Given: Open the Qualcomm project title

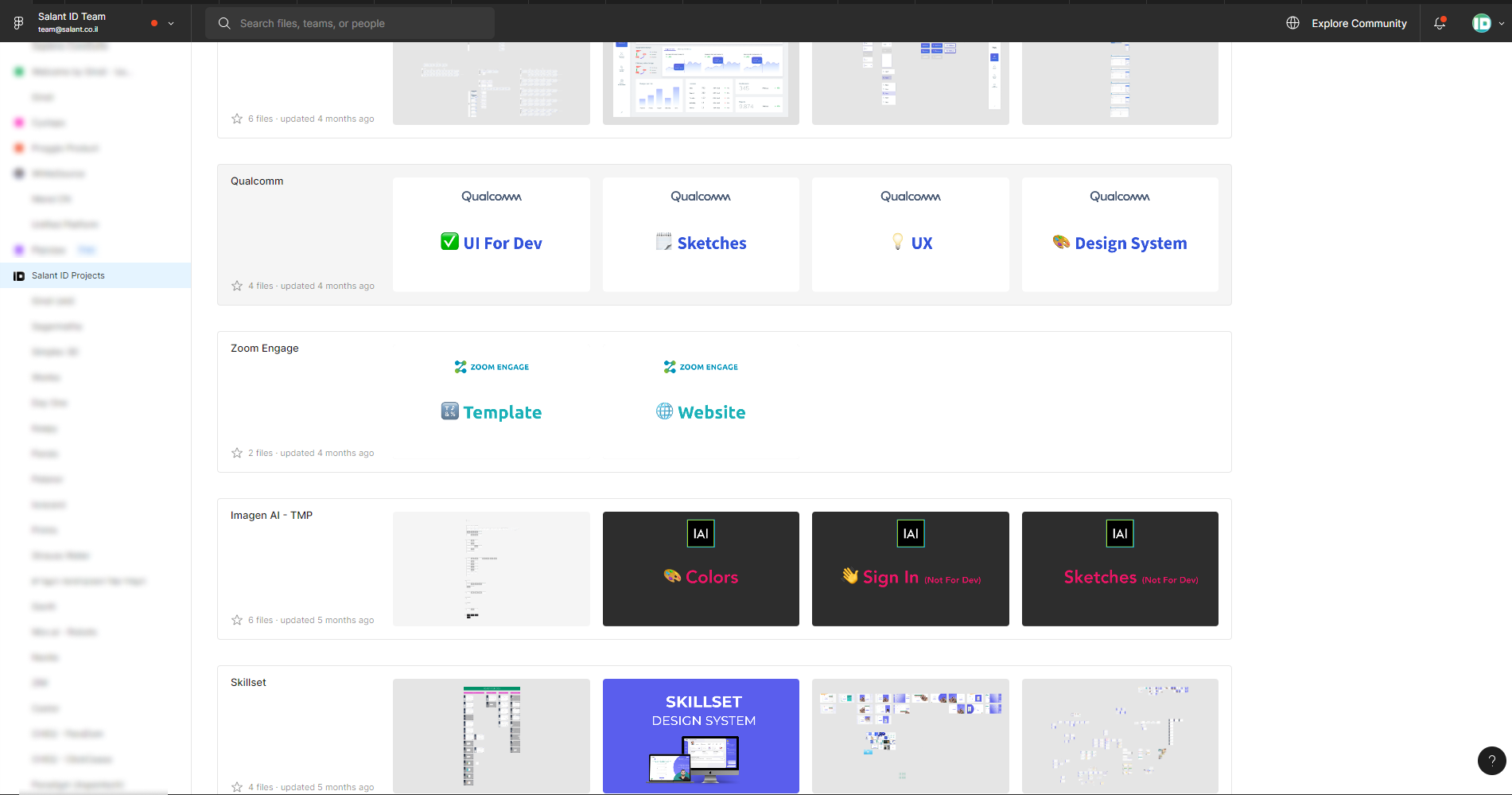Looking at the screenshot, I should tap(257, 181).
